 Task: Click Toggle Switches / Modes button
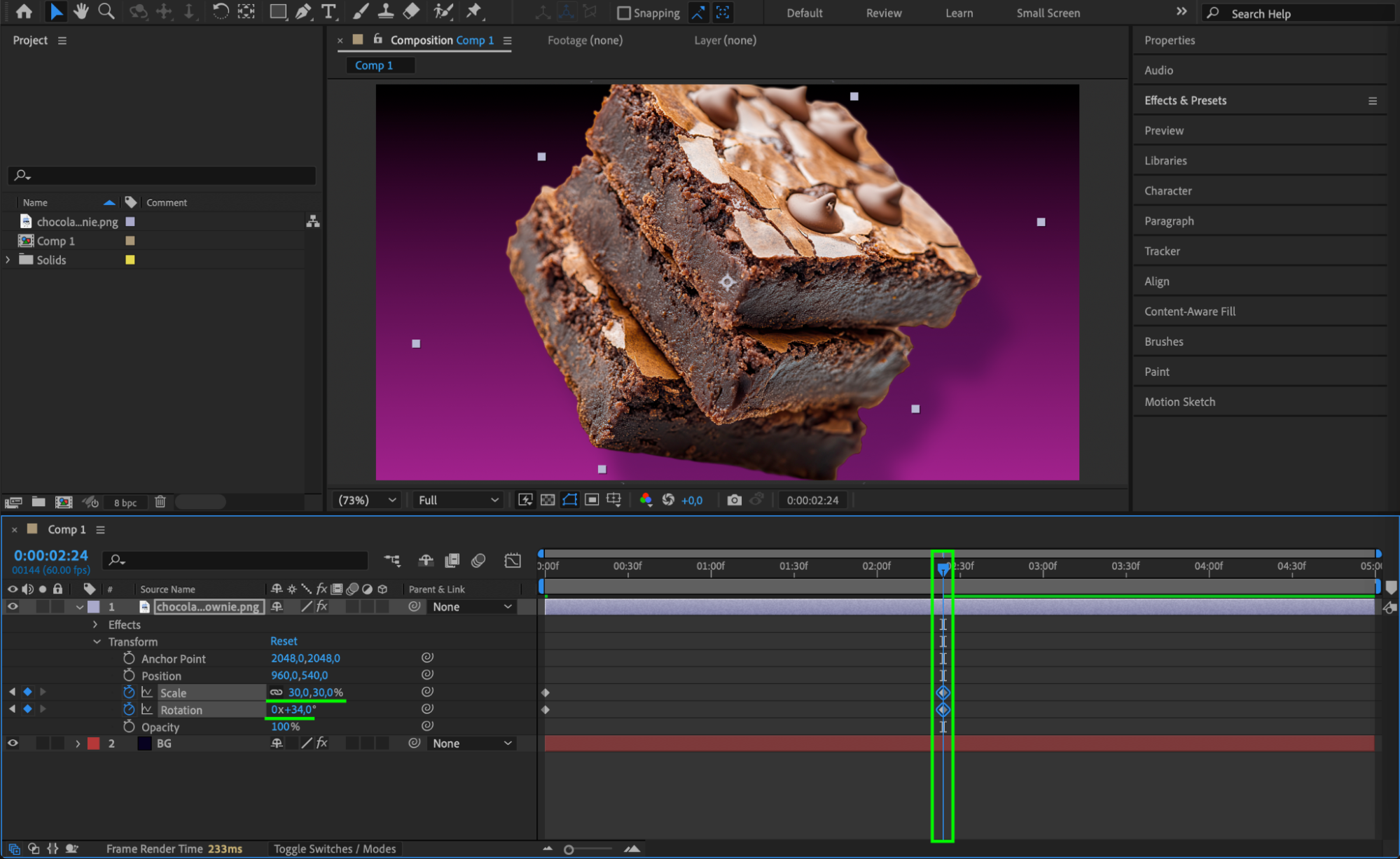tap(334, 848)
